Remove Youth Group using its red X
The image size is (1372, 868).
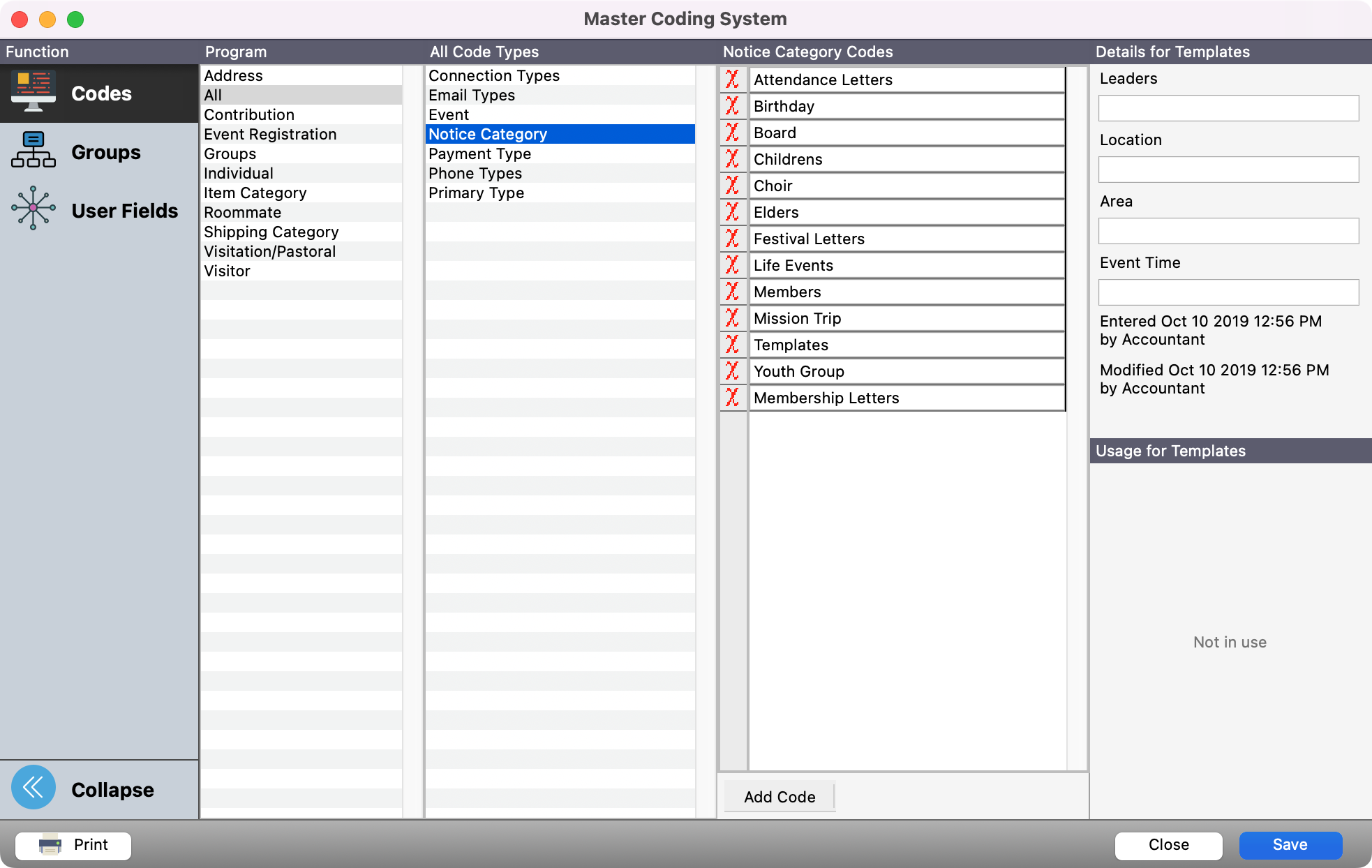coord(733,371)
